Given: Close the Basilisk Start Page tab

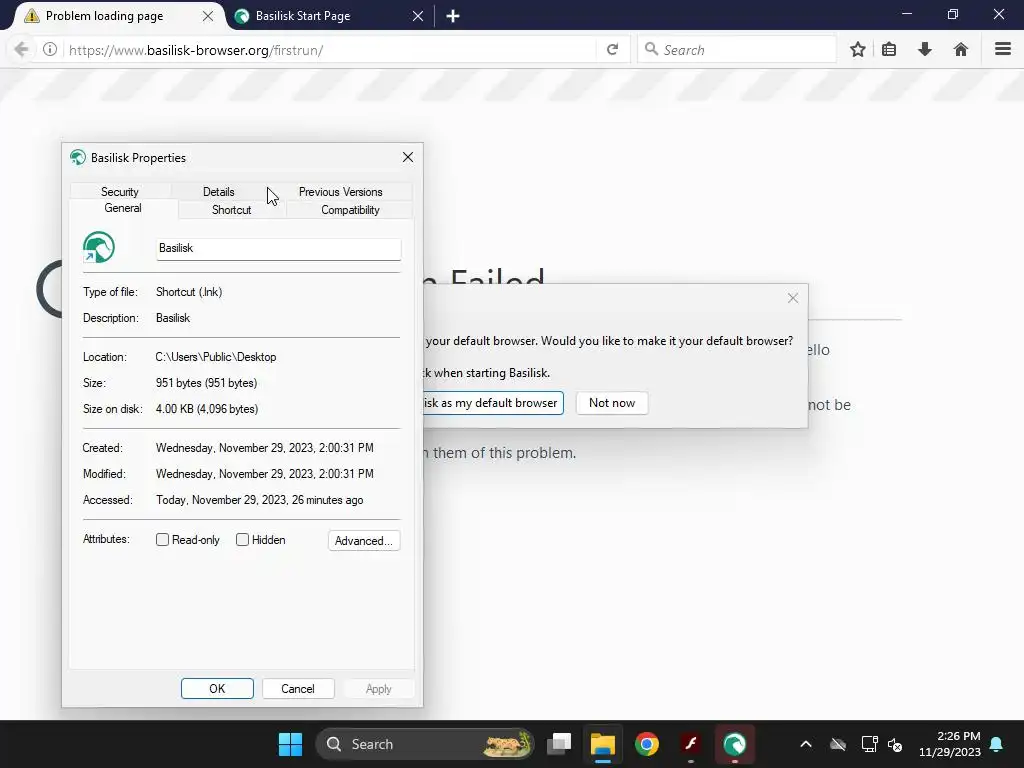Looking at the screenshot, I should tap(418, 16).
